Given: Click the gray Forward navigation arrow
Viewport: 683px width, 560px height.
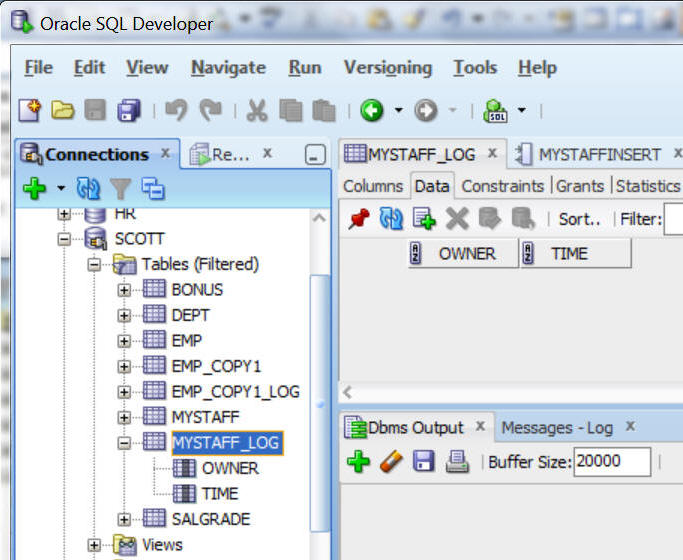Looking at the screenshot, I should 426,110.
